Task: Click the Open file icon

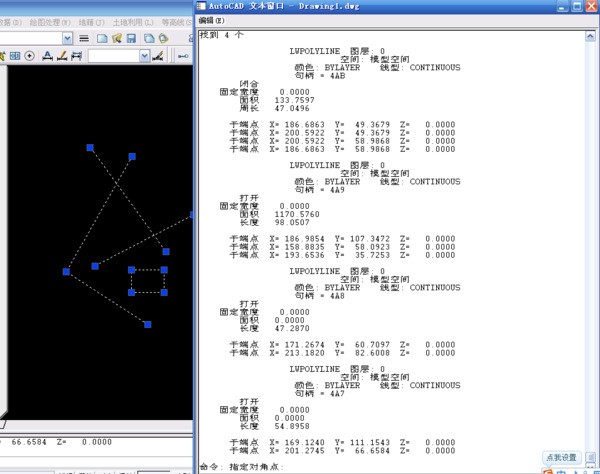Action: pyautogui.click(x=116, y=38)
